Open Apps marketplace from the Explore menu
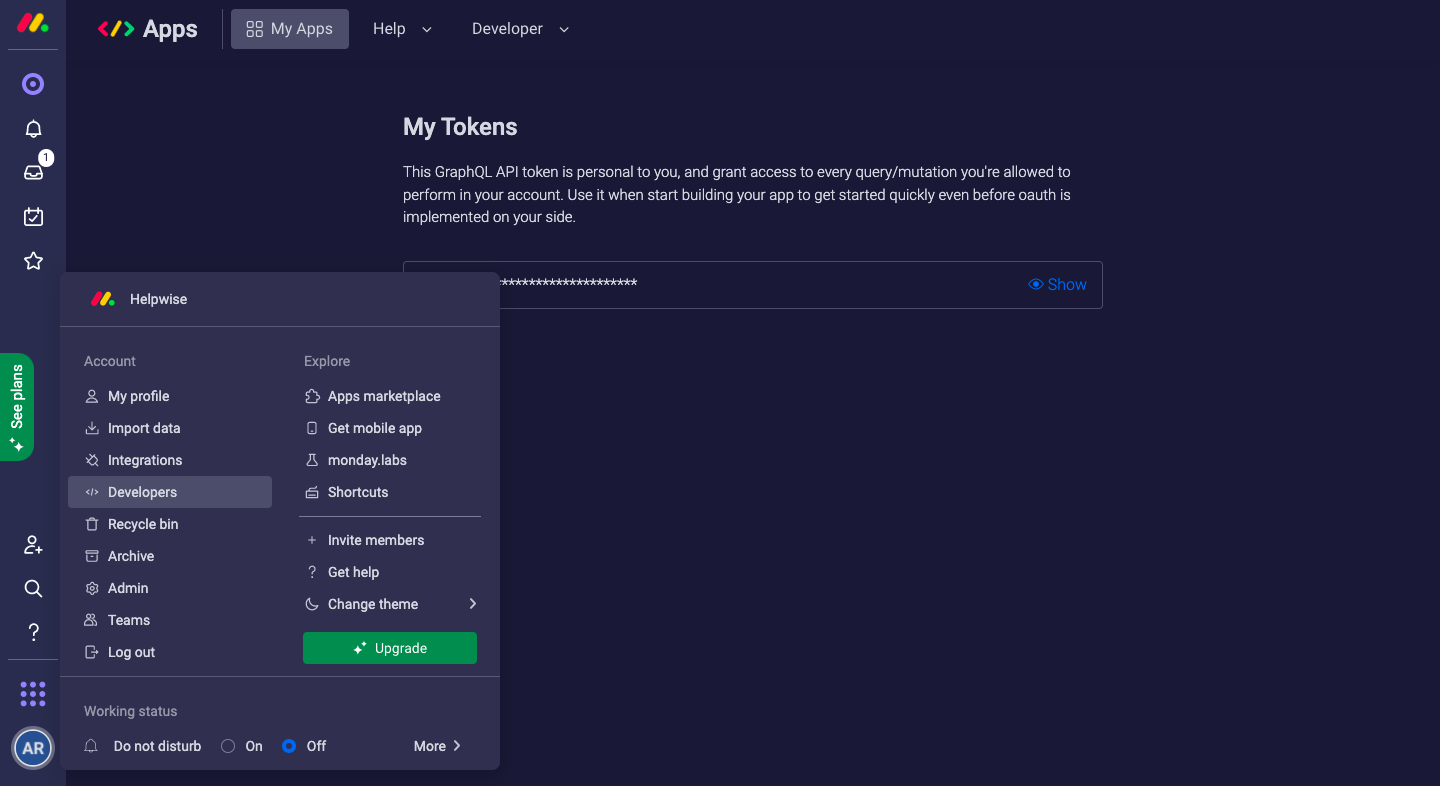 pos(384,396)
